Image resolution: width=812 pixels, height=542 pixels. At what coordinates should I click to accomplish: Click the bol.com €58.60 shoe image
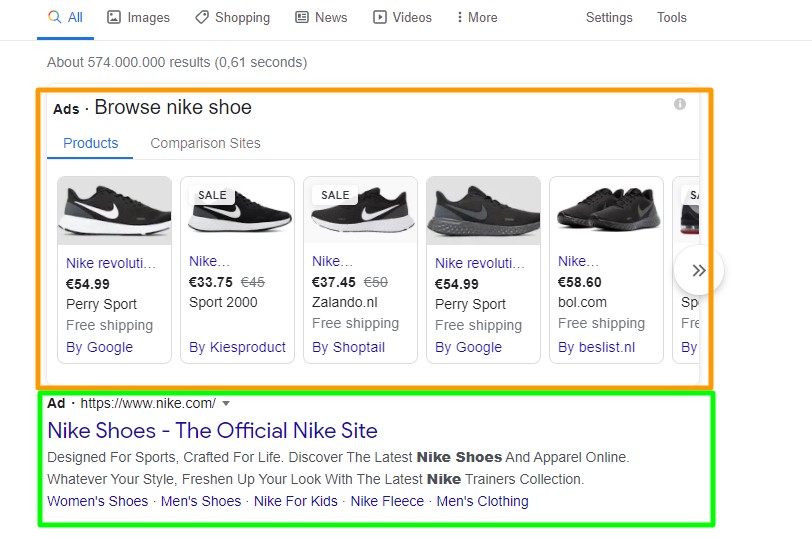(606, 210)
